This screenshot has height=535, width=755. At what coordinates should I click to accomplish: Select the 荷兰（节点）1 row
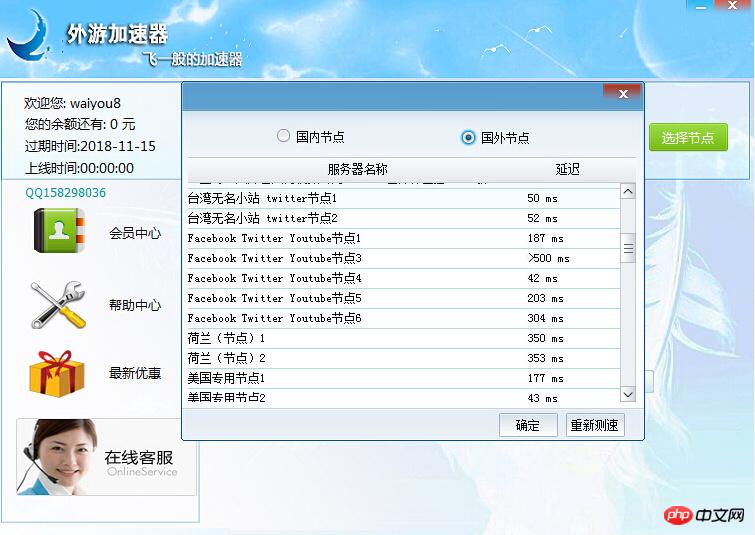tap(404, 339)
